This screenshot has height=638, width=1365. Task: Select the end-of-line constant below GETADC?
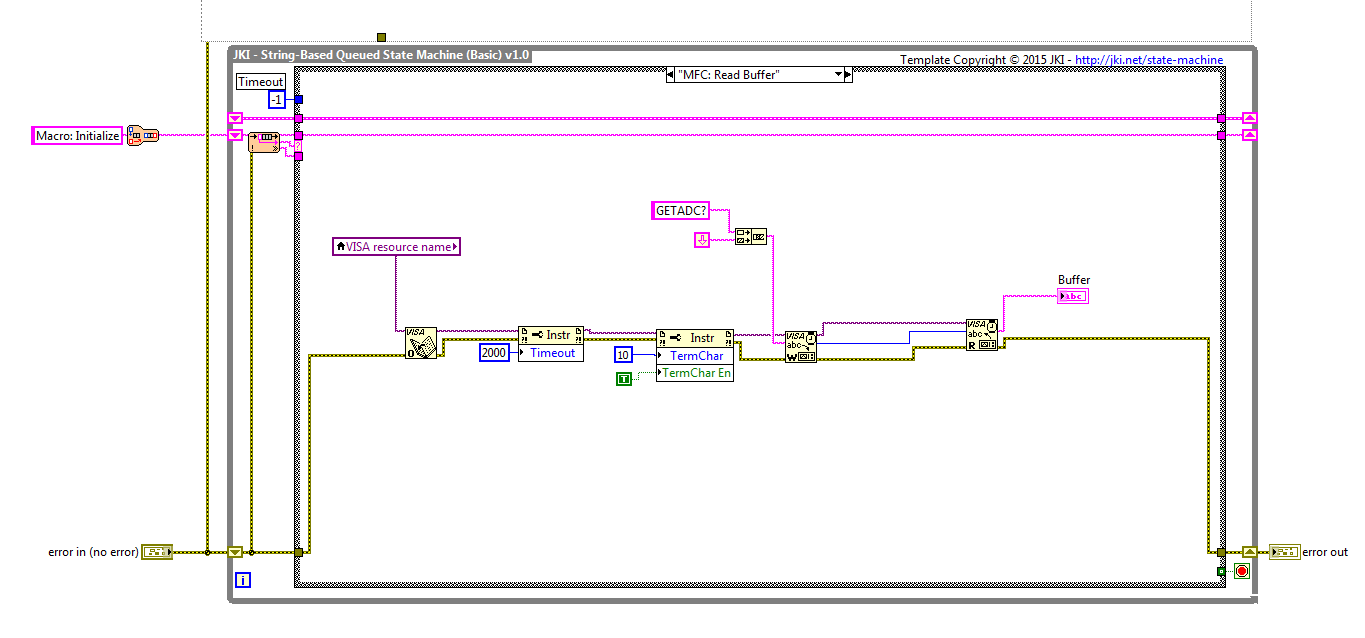[x=702, y=240]
